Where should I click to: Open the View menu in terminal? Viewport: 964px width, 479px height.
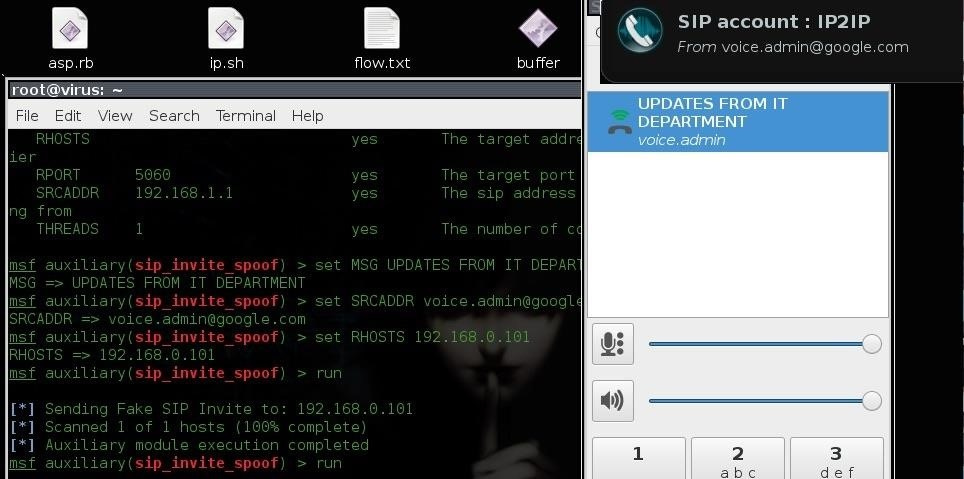tap(115, 116)
